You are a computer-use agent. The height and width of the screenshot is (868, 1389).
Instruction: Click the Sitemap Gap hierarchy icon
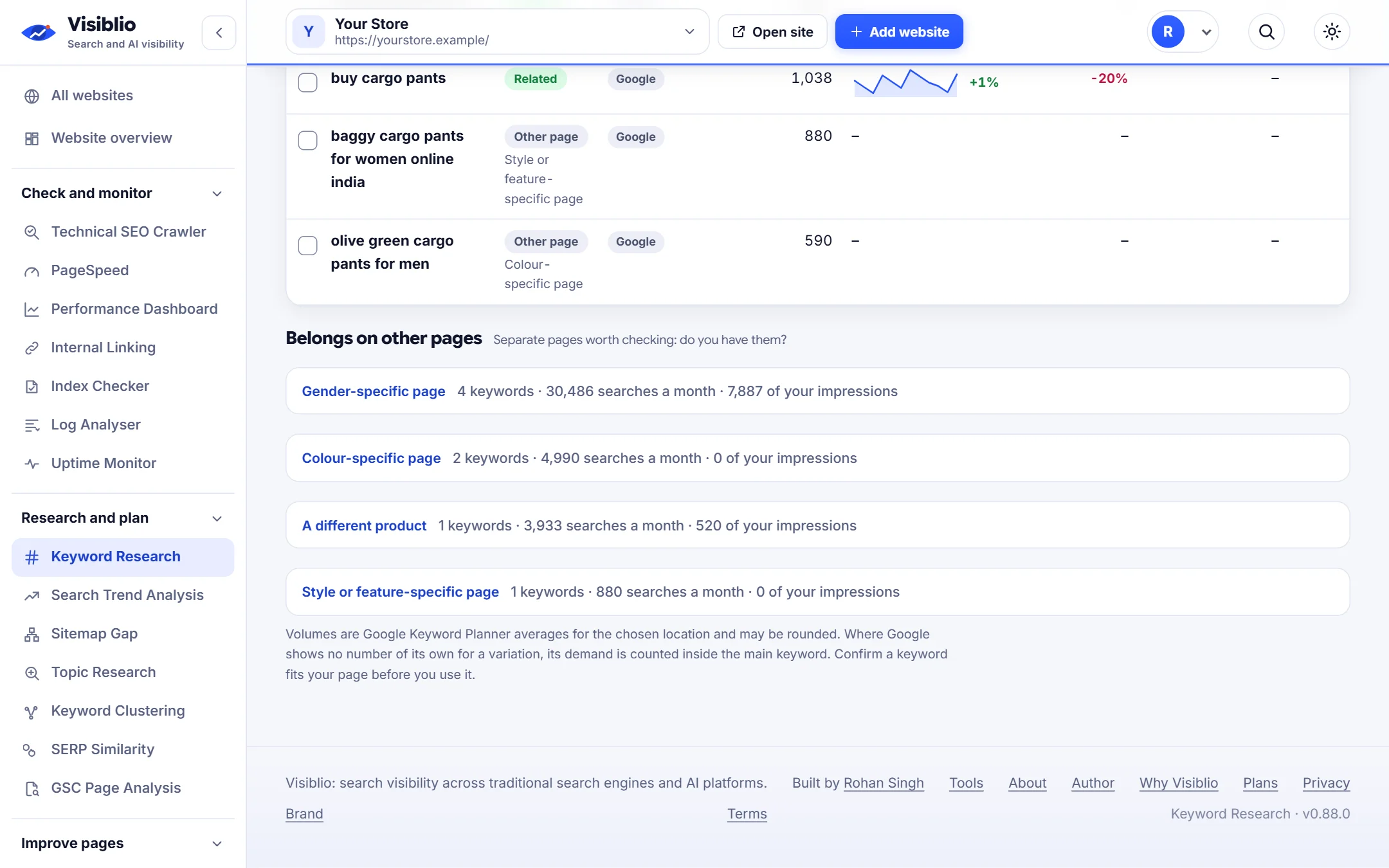tap(32, 634)
